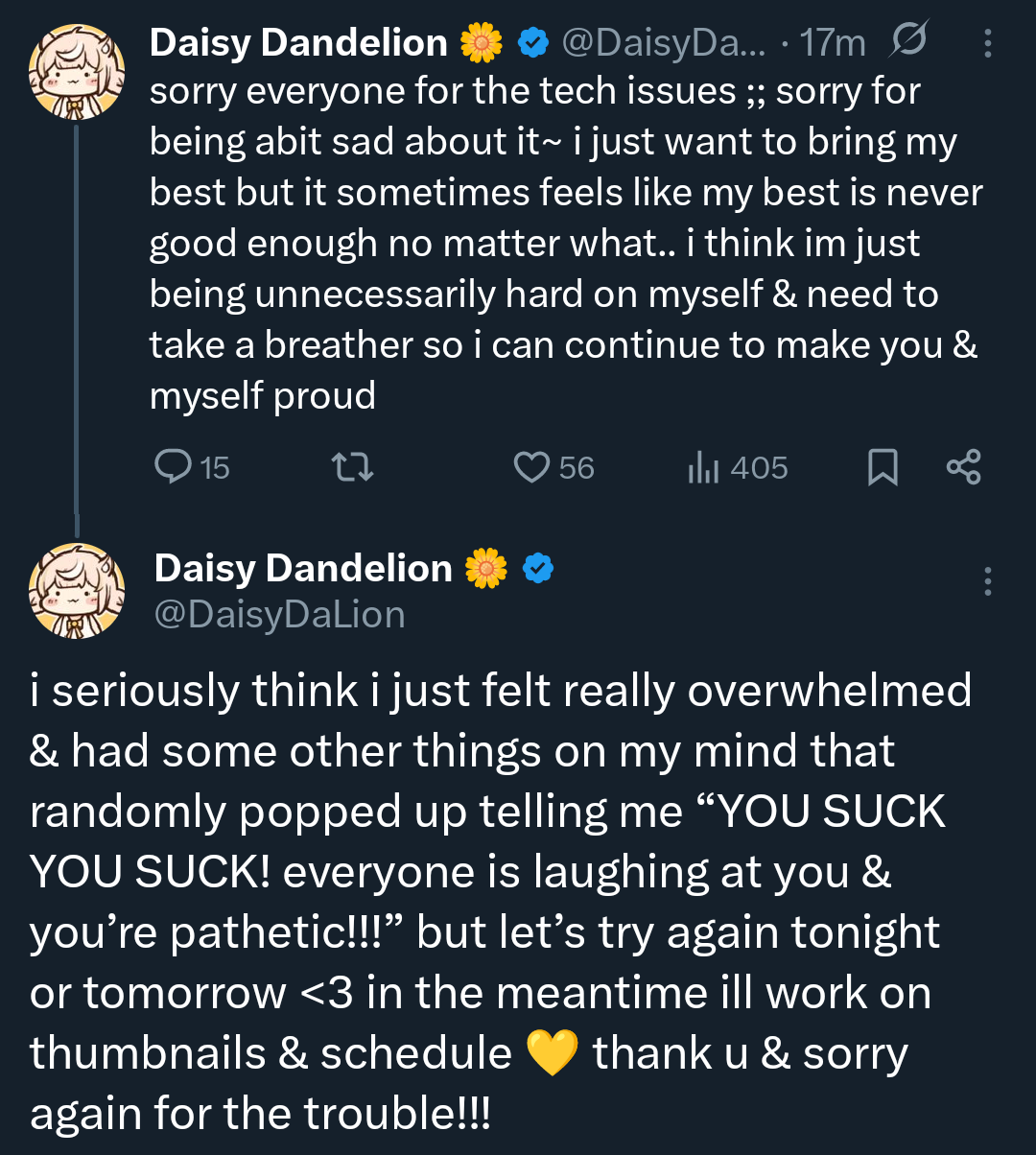Click the truncated @DaisyDa... handle on first tweet

(664, 42)
